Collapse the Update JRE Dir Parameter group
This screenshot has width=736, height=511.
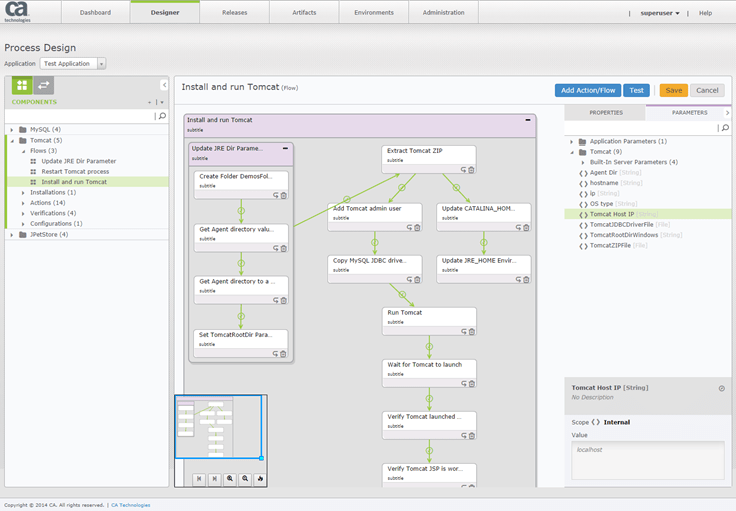pyautogui.click(x=285, y=148)
